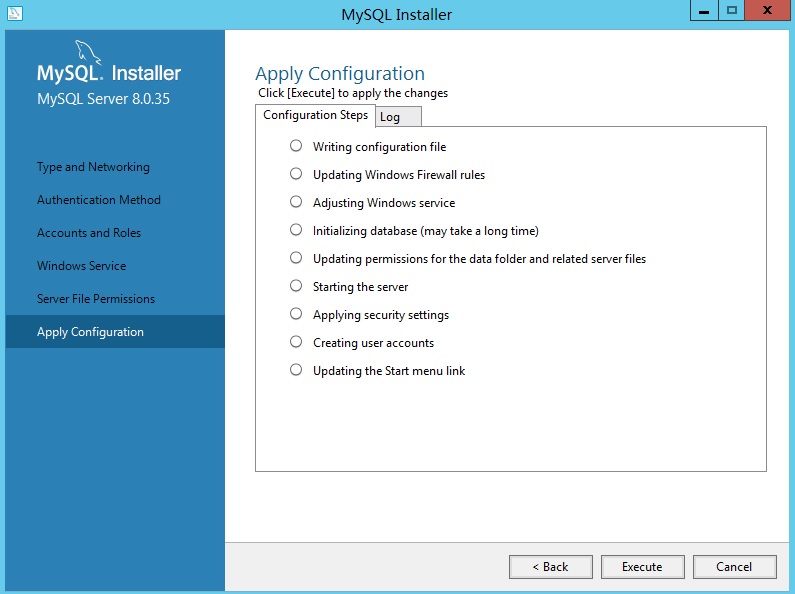
Task: Click the 'Apply Configuration' page heading
Action: coord(340,74)
